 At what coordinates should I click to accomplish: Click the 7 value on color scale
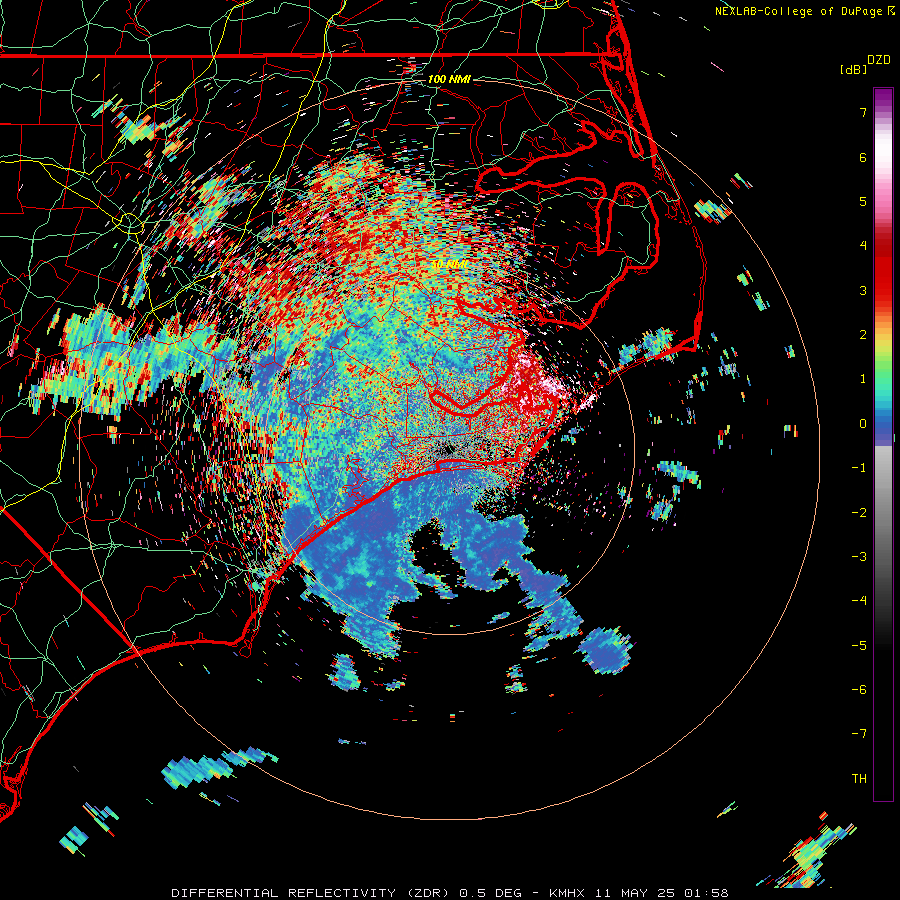863,112
